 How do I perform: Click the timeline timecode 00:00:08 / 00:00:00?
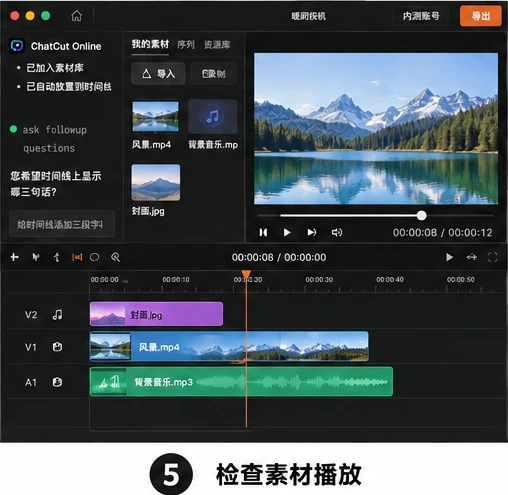click(x=279, y=257)
